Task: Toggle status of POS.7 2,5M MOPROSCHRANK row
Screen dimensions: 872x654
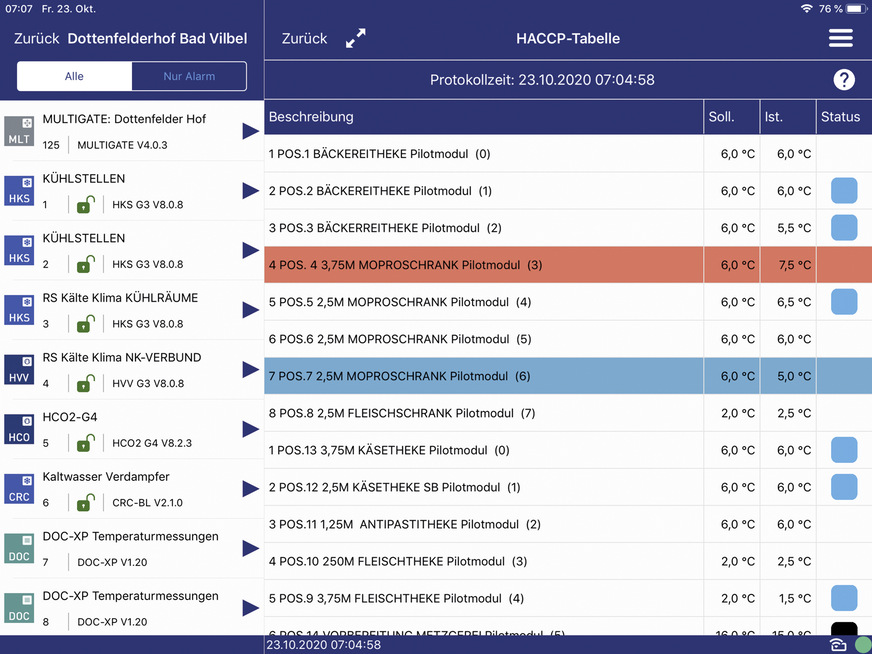Action: click(842, 376)
